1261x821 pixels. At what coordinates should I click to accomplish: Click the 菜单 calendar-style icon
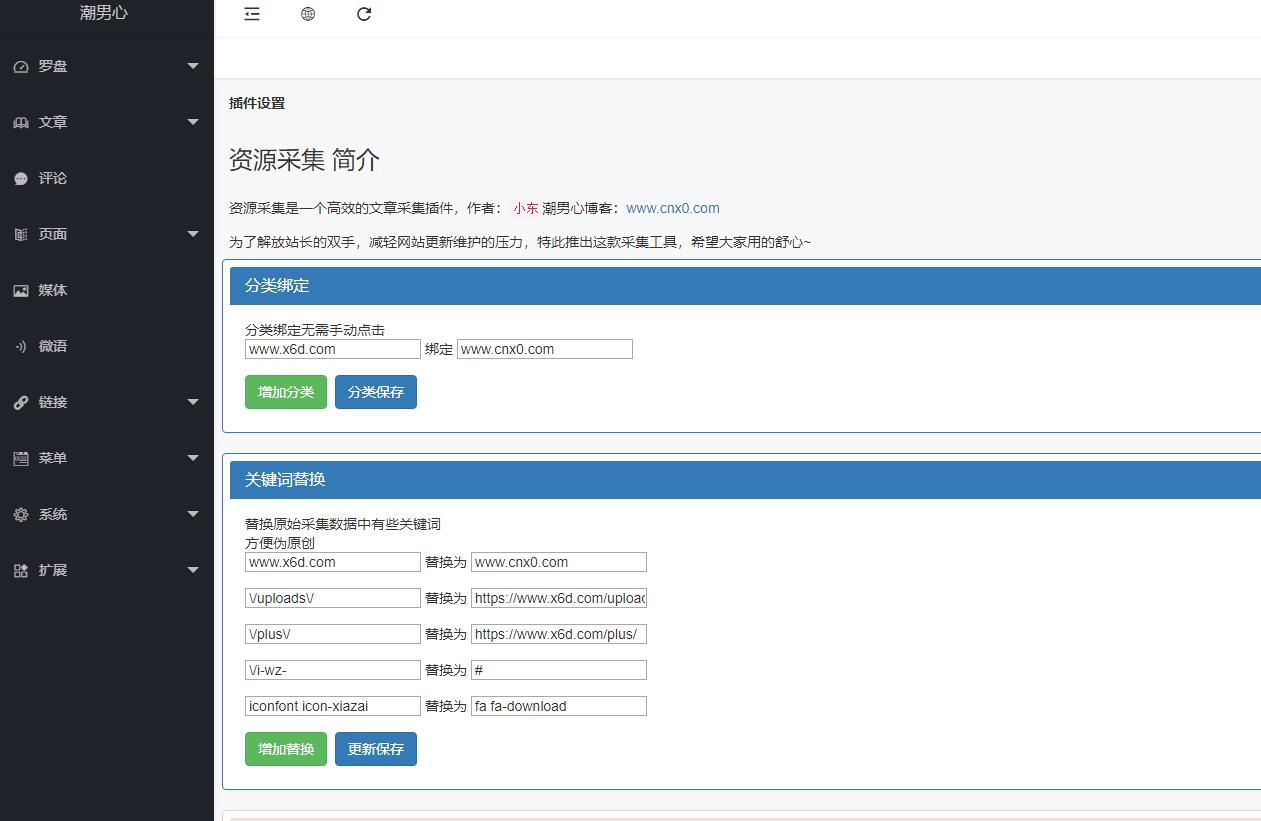[x=22, y=458]
